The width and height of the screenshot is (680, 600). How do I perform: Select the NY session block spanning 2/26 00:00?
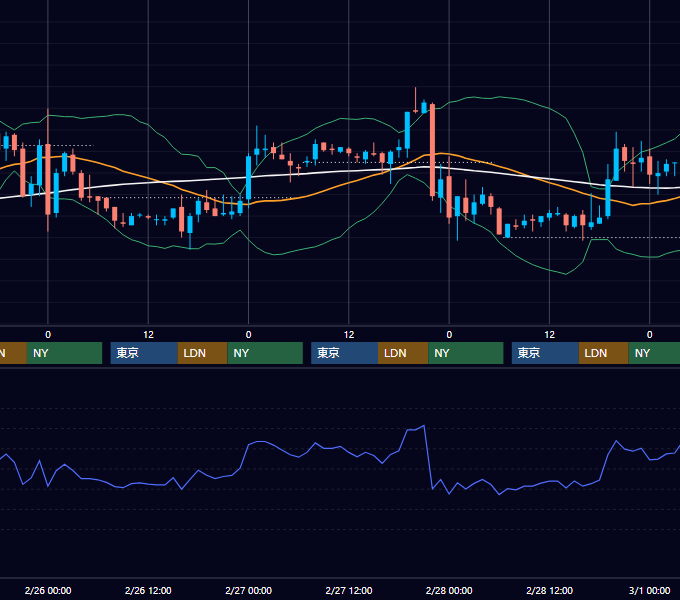click(64, 353)
